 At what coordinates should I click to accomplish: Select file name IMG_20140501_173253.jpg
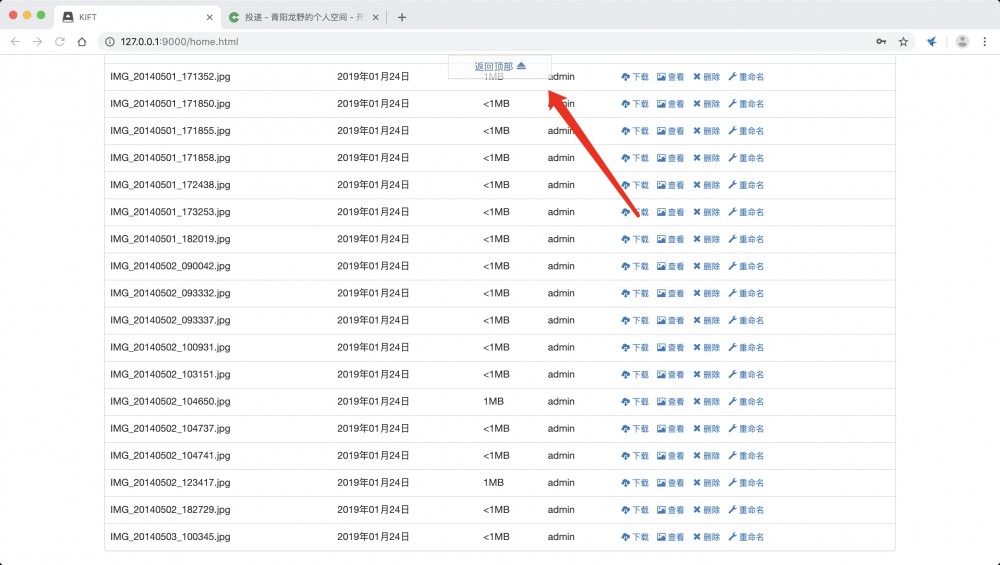pyautogui.click(x=170, y=212)
